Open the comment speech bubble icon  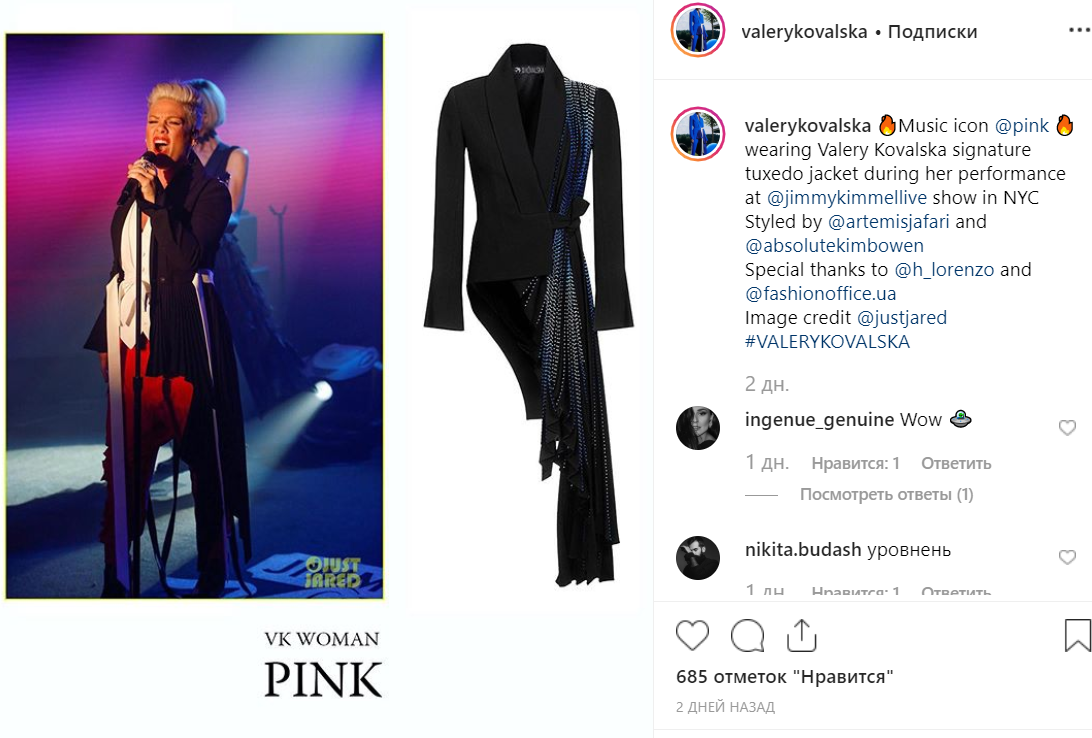click(747, 635)
